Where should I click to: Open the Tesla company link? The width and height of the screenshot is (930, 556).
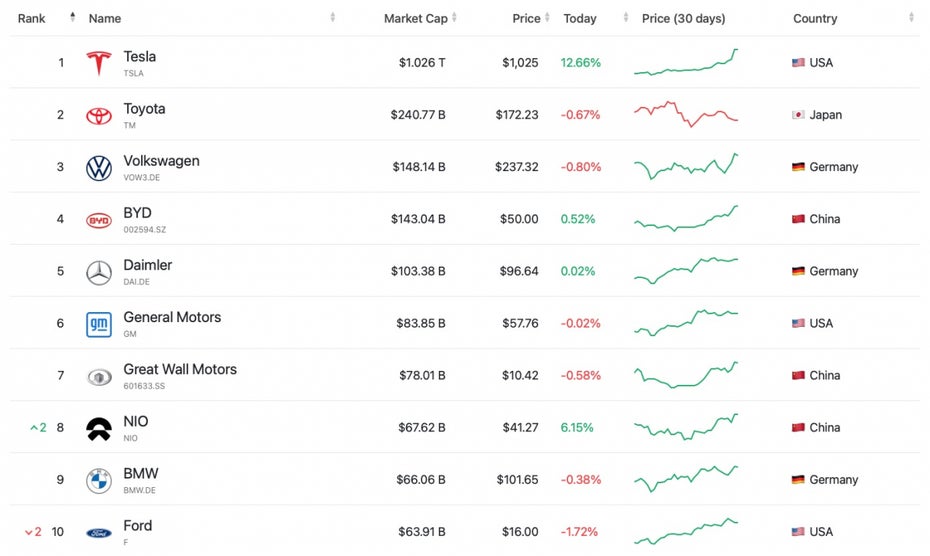point(139,56)
